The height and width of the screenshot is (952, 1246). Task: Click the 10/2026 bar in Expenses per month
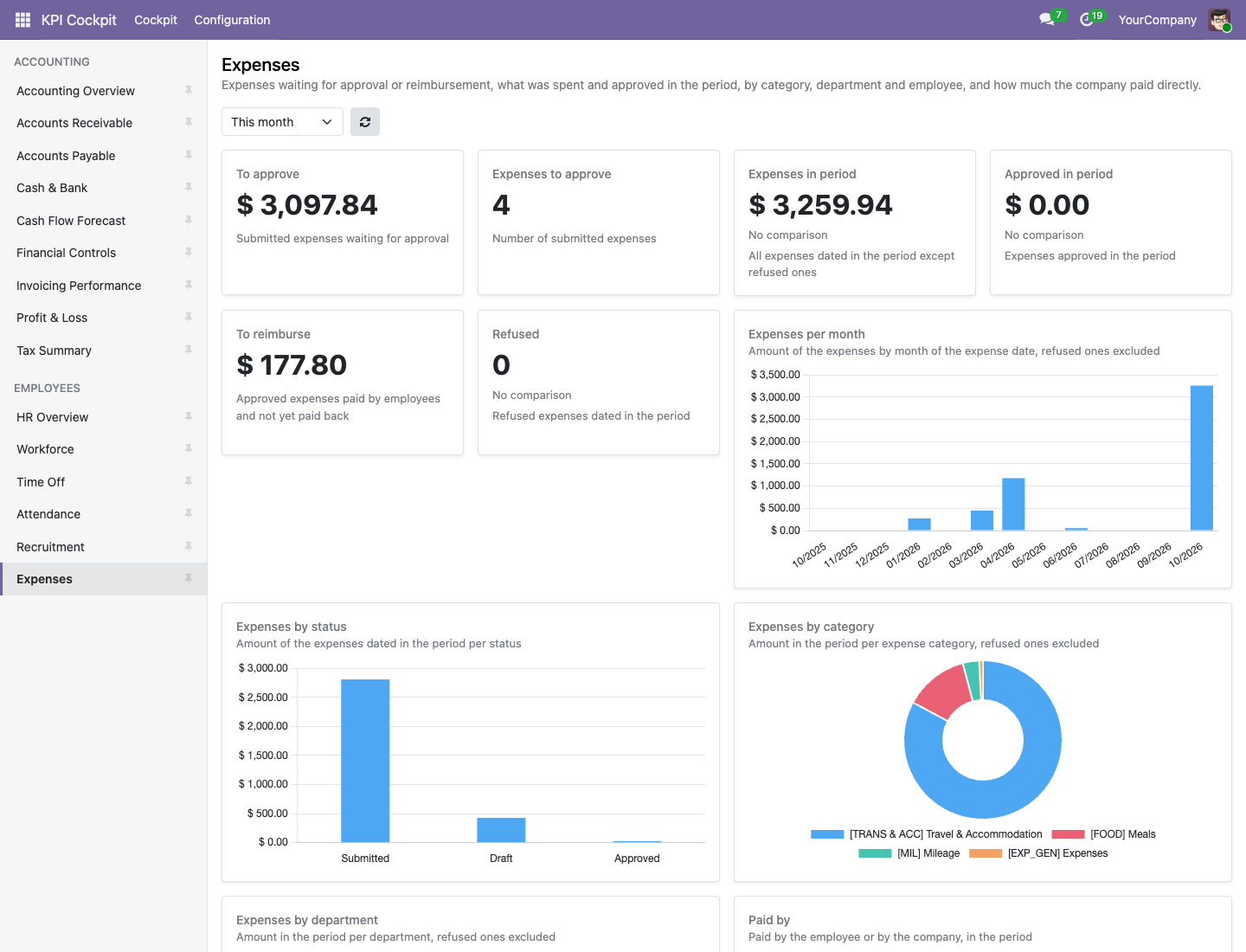(1202, 458)
